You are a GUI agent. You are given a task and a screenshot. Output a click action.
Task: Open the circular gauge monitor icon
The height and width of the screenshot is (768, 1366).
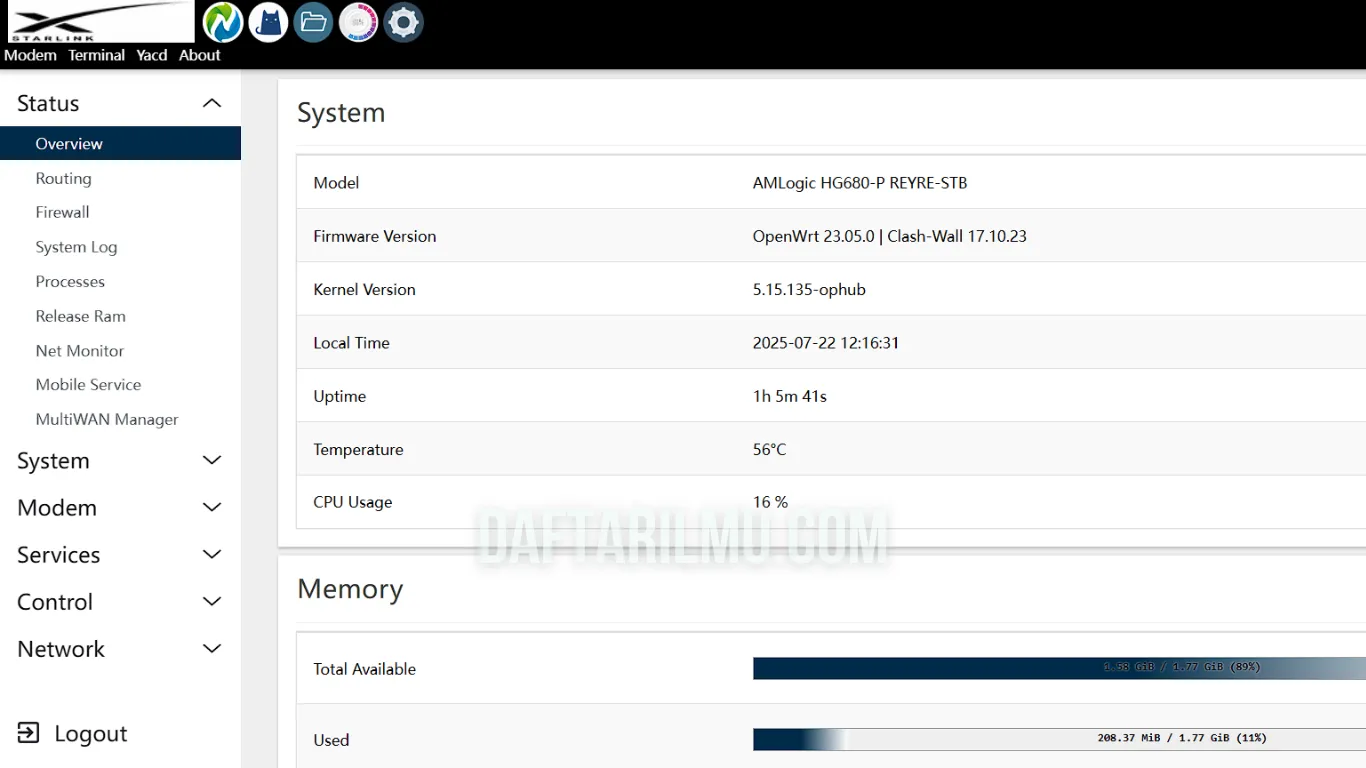(x=358, y=22)
